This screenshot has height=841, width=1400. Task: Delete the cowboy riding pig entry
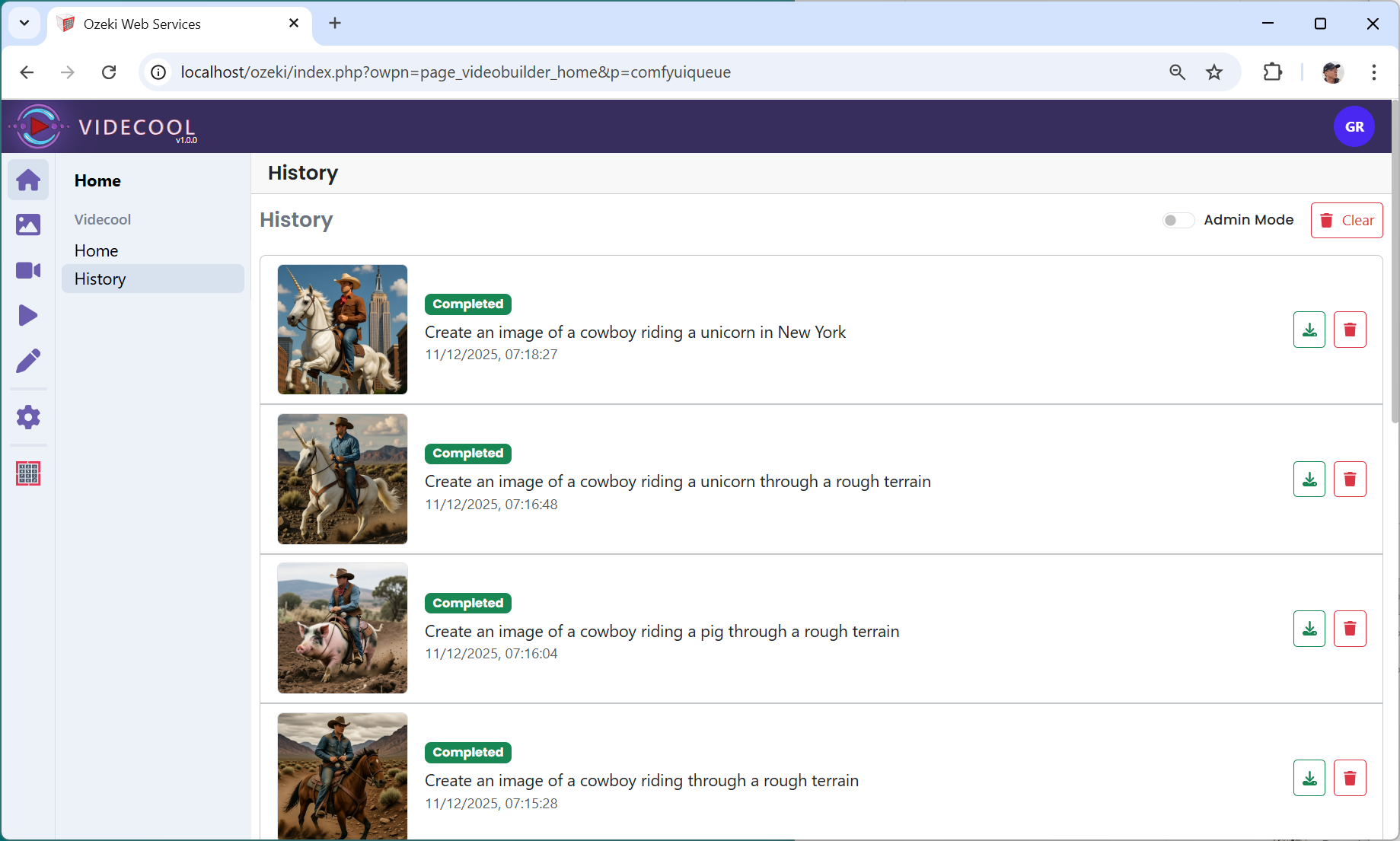pos(1349,629)
